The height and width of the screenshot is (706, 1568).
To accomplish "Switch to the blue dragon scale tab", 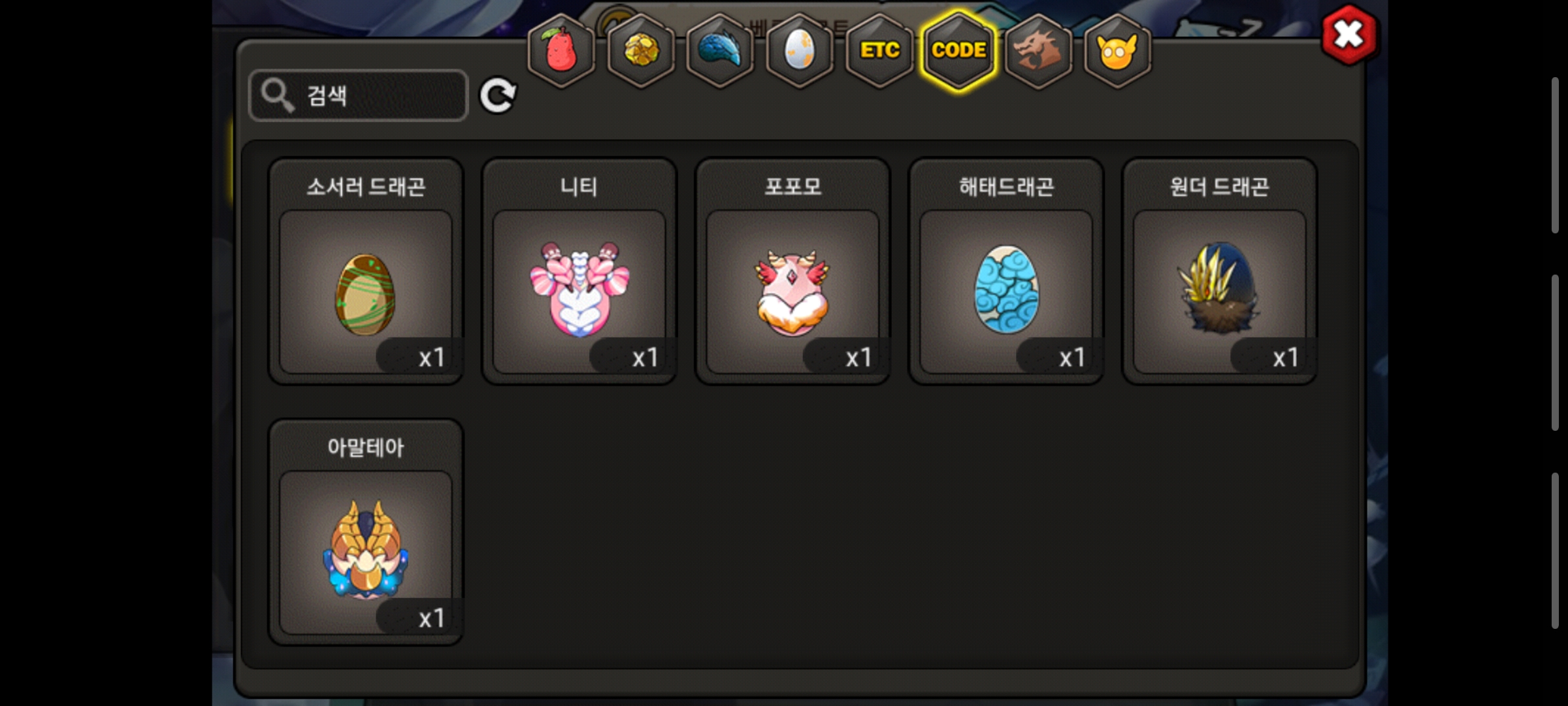I will (x=720, y=50).
